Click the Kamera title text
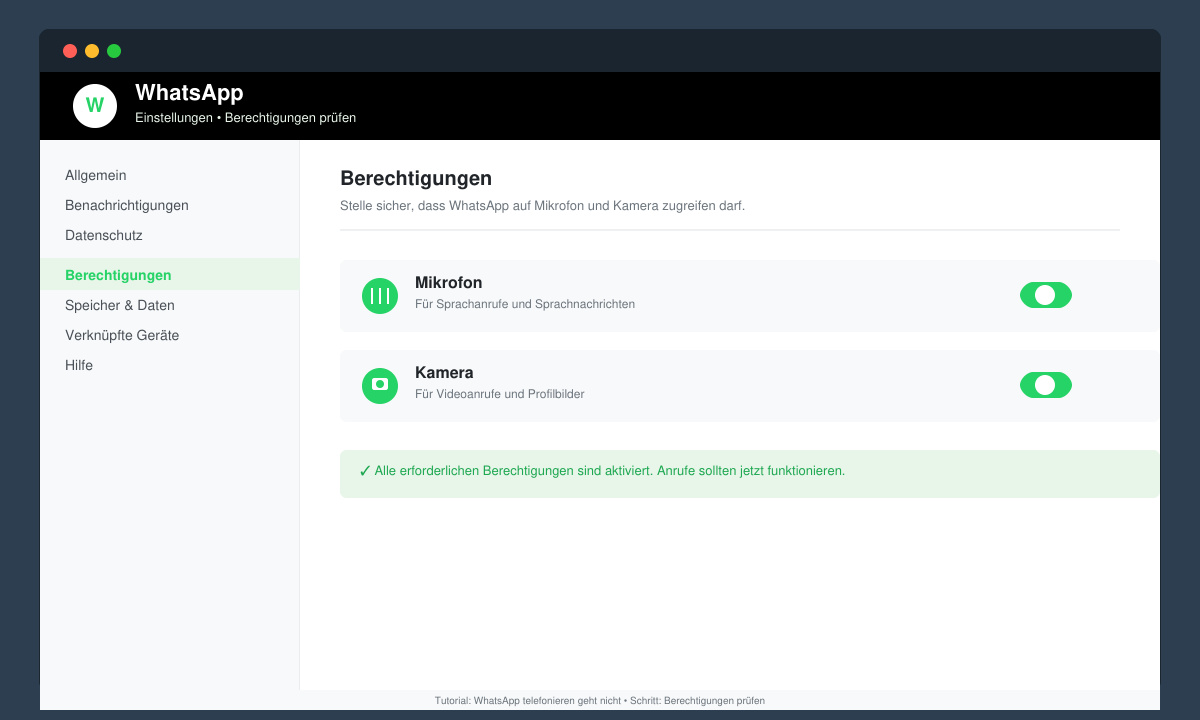1200x720 pixels. [x=444, y=373]
